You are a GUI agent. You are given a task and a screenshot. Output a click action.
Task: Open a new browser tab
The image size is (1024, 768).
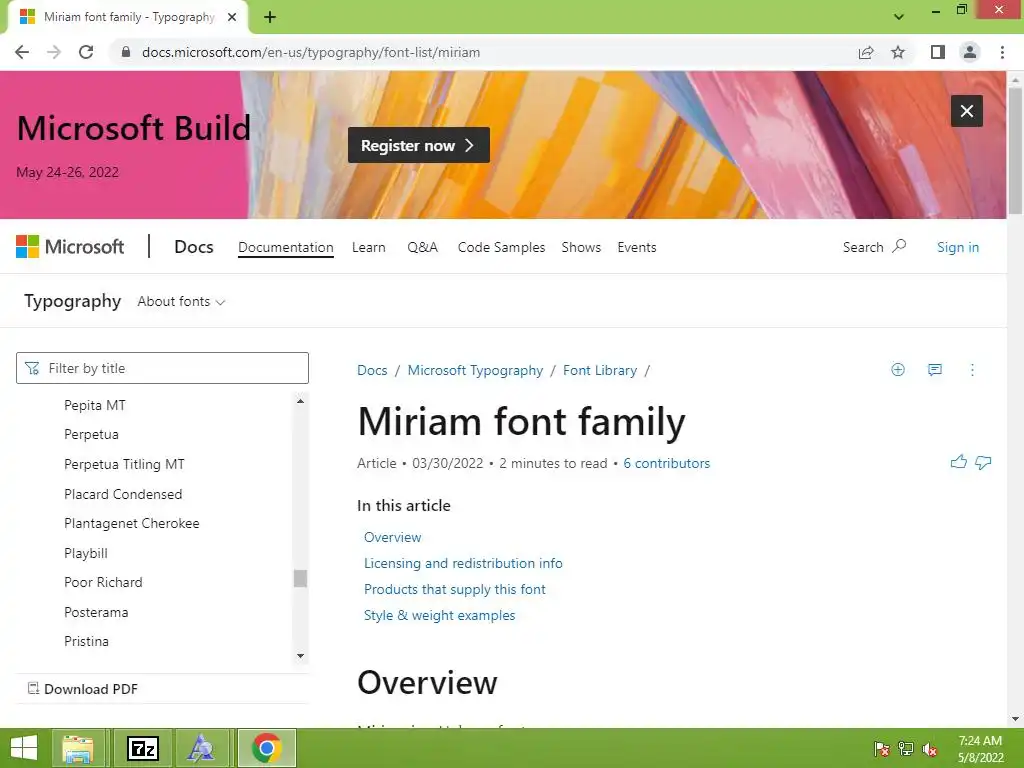(x=270, y=17)
